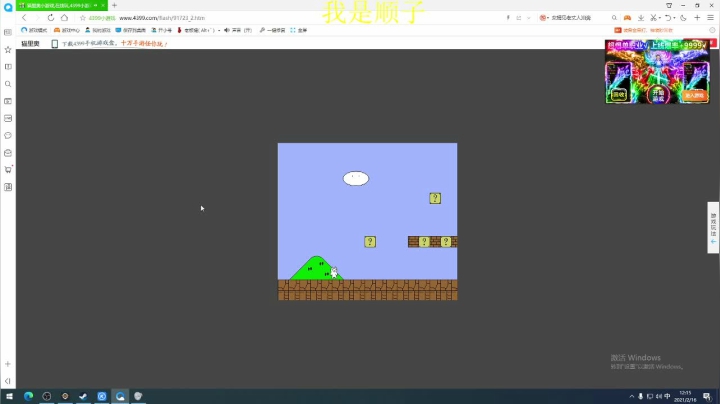Open Steam from the taskbar
720x404 pixels.
[83, 396]
